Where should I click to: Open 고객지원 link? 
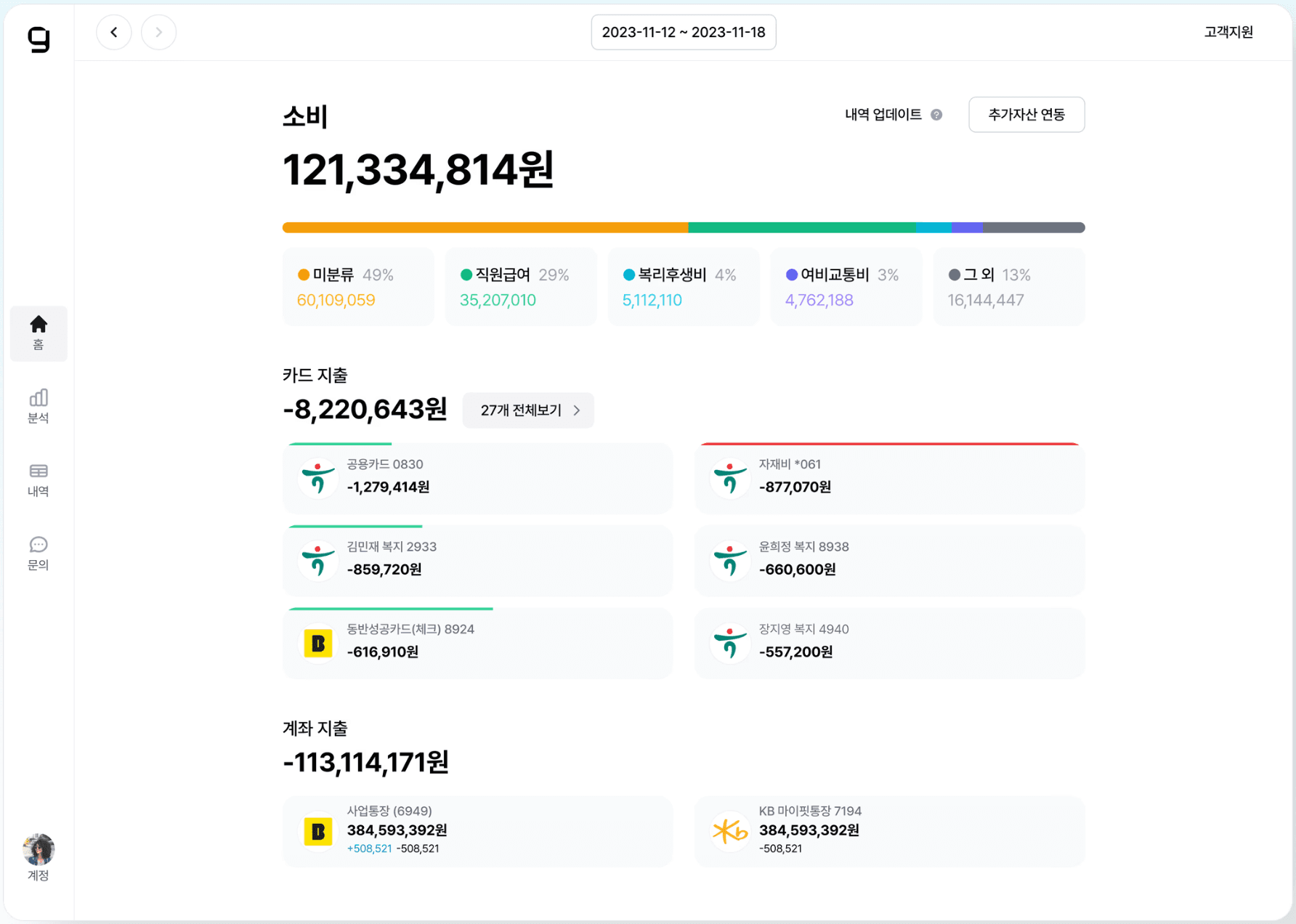coord(1228,32)
